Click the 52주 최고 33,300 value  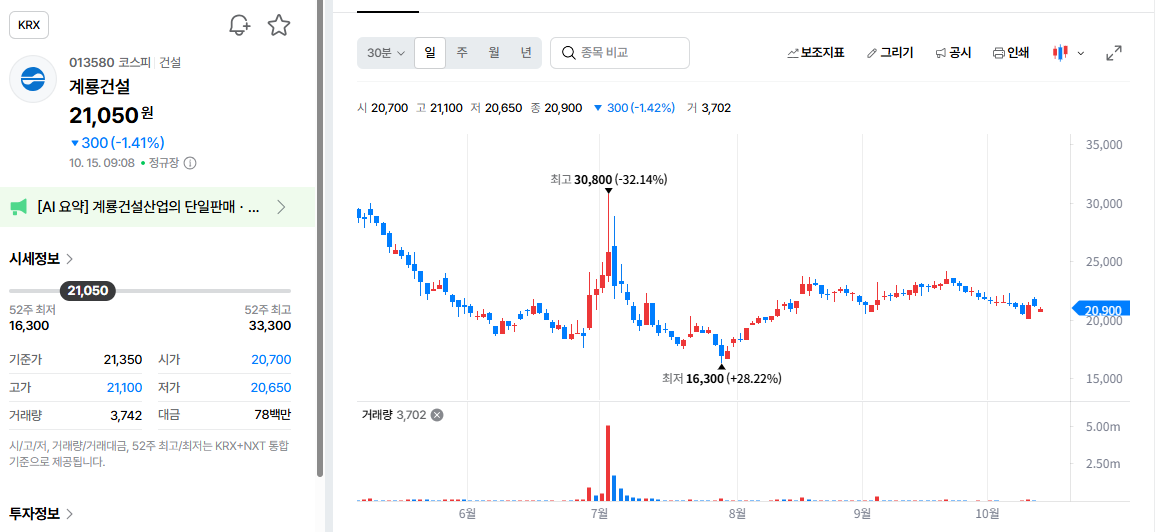[x=272, y=326]
